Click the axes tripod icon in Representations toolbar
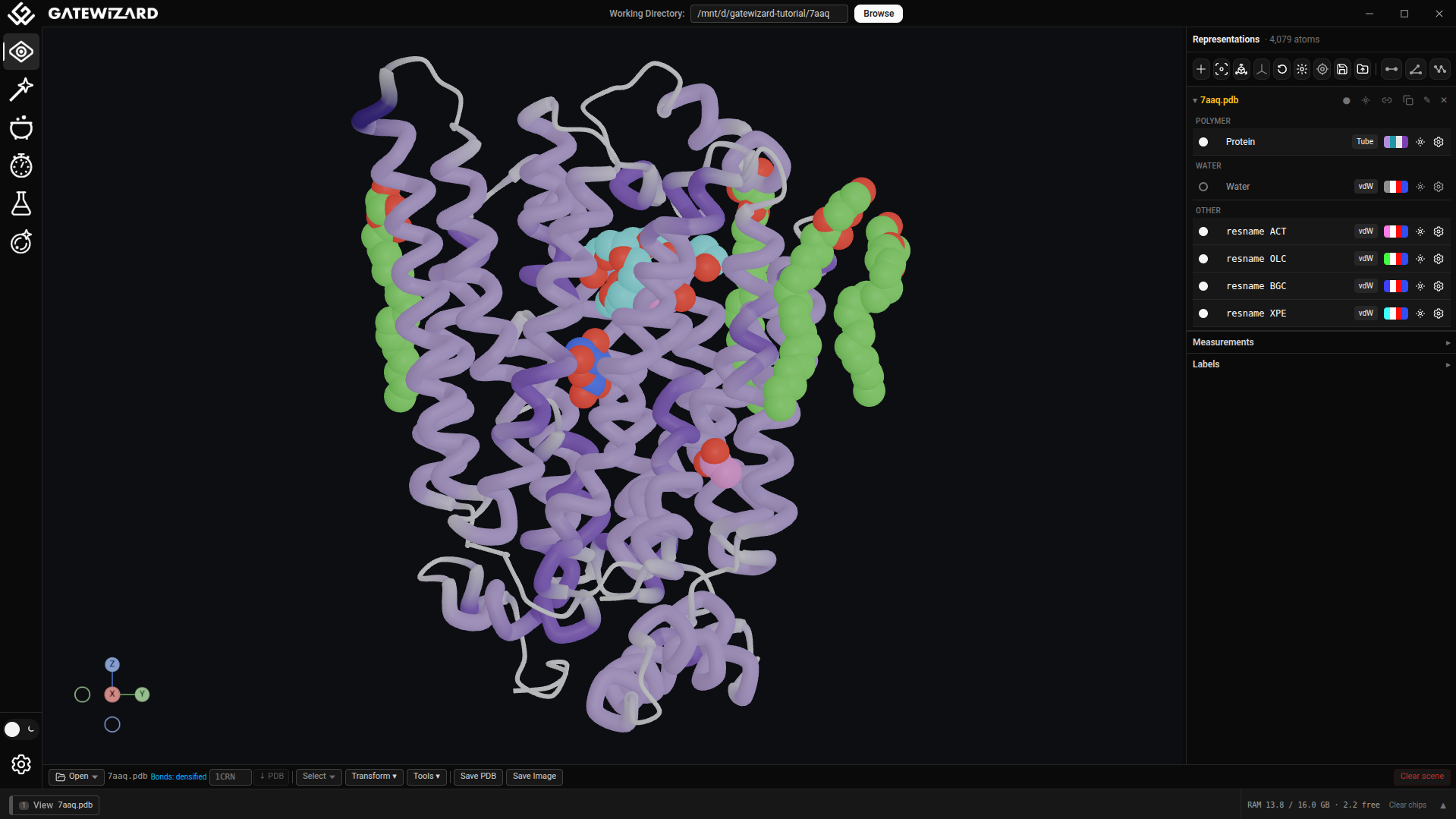 (1262, 69)
